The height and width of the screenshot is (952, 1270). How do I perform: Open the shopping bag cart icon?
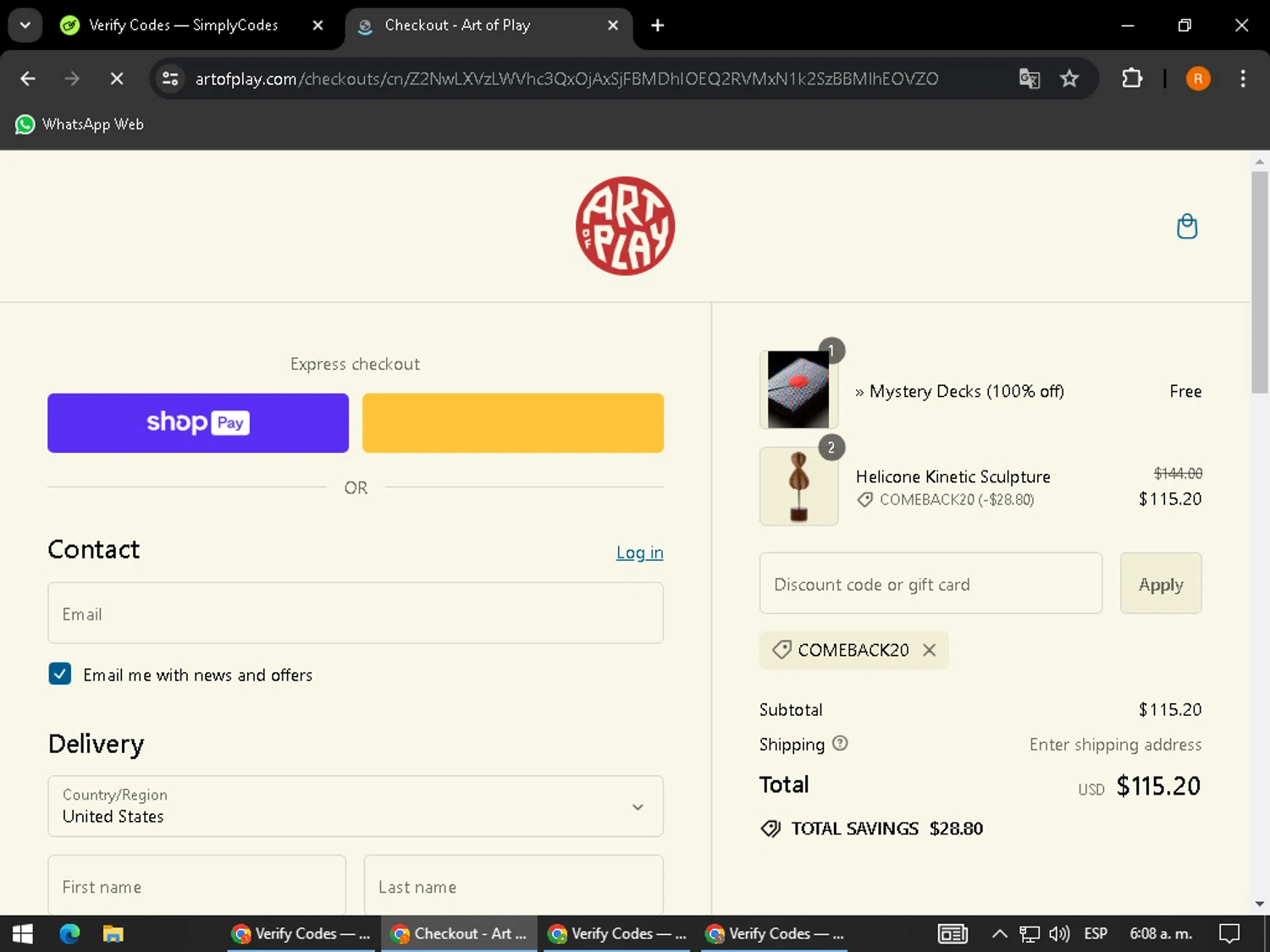pos(1187,226)
